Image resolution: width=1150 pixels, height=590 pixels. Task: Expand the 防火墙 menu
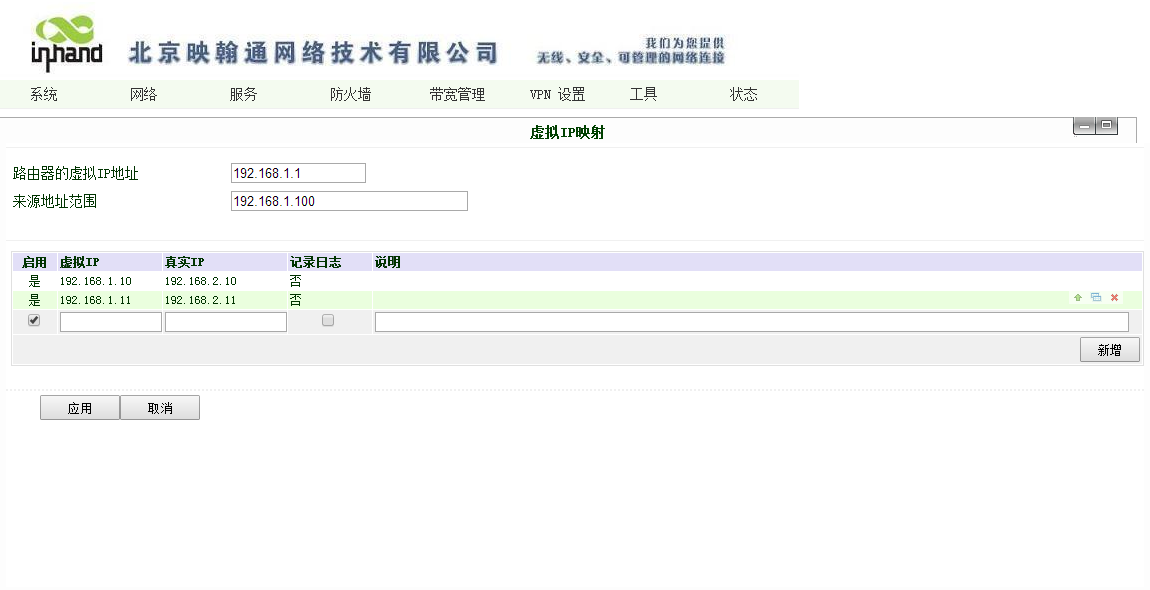351,95
